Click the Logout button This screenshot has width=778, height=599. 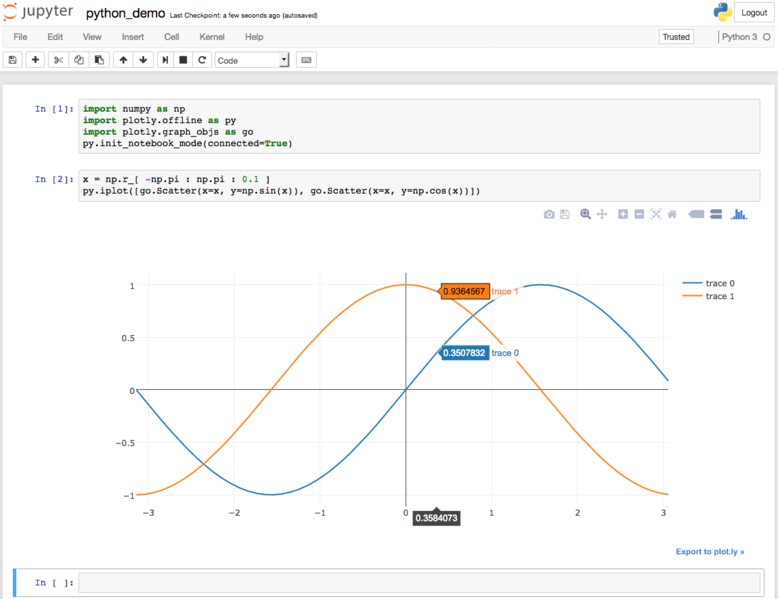754,13
